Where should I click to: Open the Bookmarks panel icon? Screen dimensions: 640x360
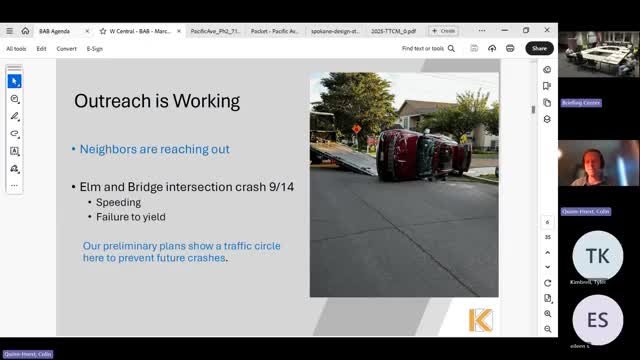[547, 86]
